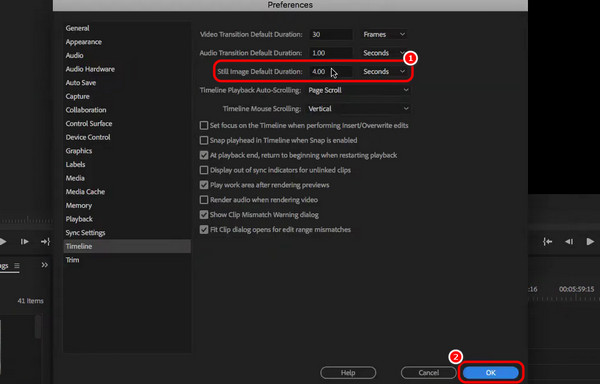Viewport: 600px width, 384px height.
Task: Select Appearance in preferences list
Action: (x=83, y=42)
